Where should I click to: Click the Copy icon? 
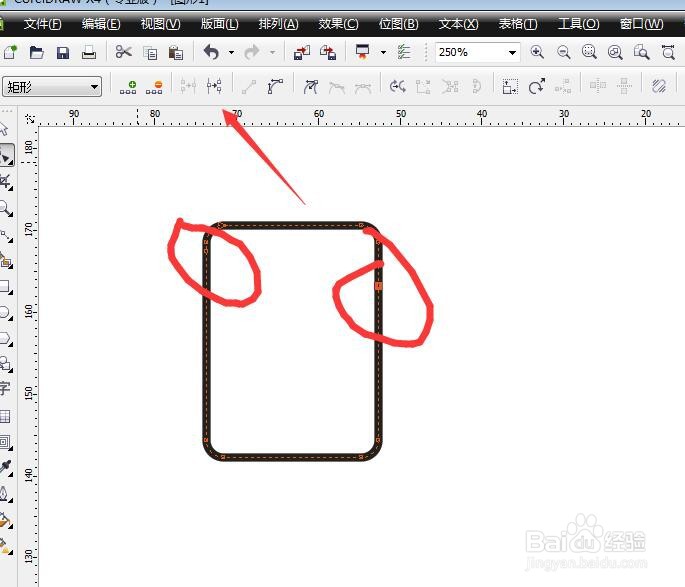click(150, 53)
